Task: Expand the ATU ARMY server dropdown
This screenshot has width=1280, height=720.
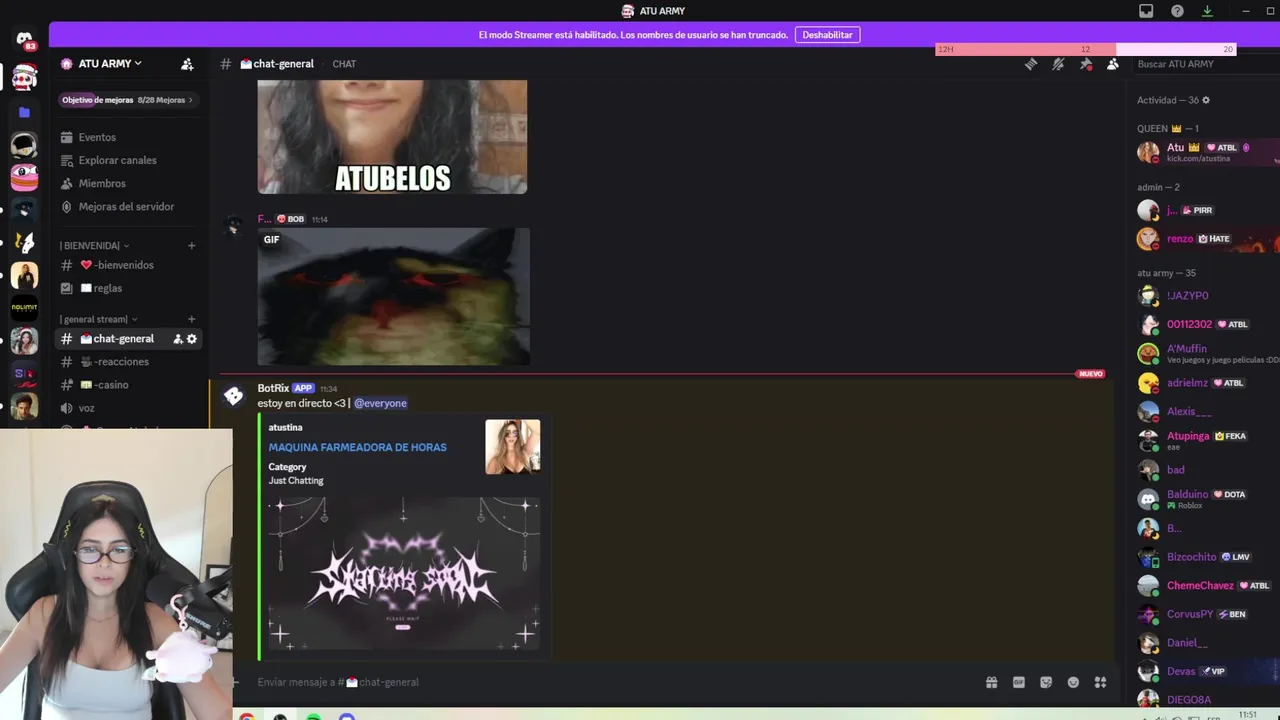Action: pos(110,64)
